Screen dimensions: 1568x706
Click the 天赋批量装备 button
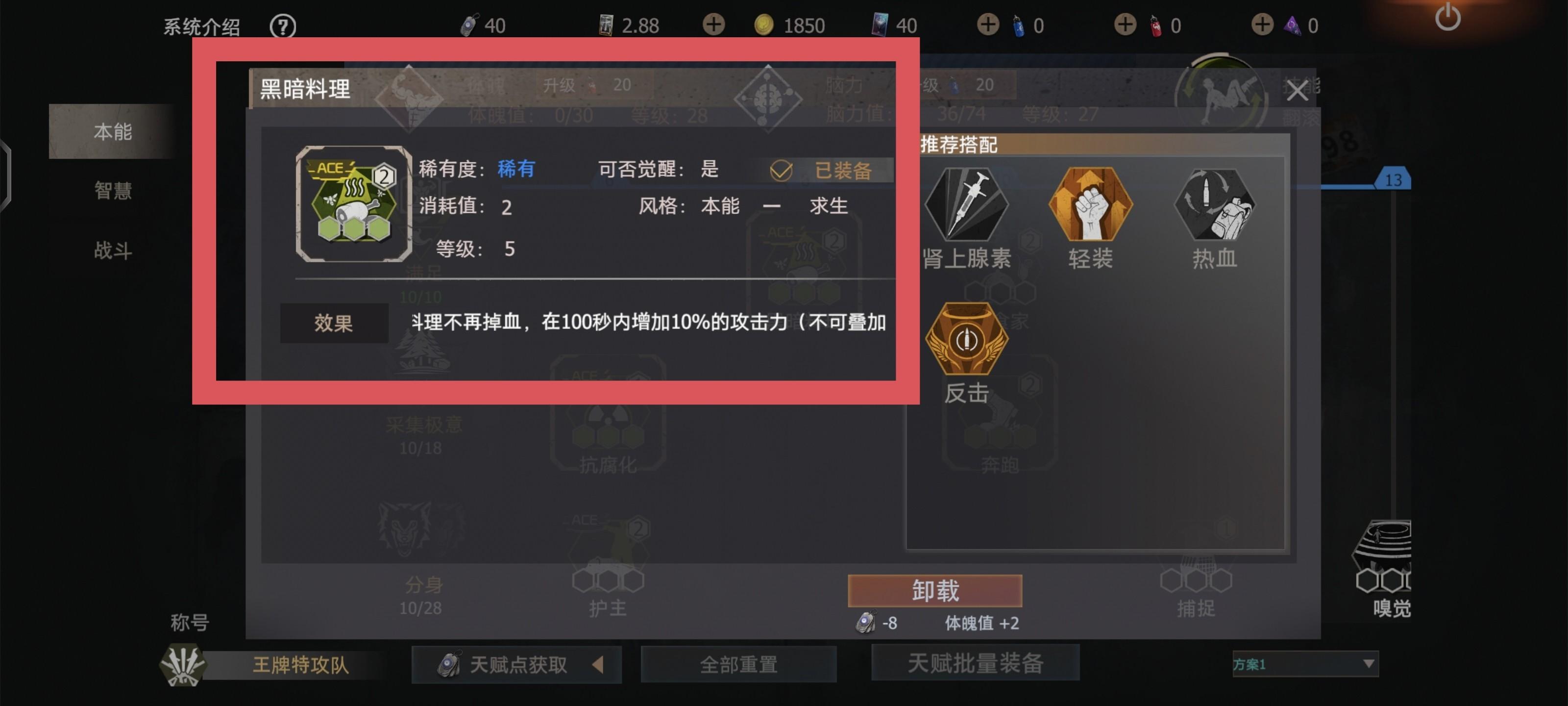point(975,663)
